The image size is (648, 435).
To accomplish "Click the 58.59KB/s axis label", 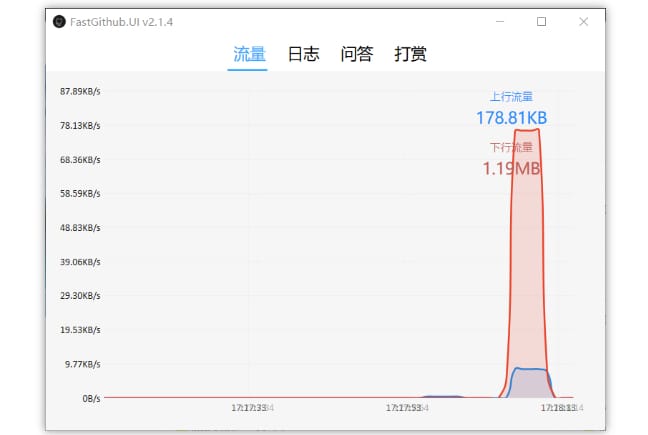I will click(x=80, y=194).
